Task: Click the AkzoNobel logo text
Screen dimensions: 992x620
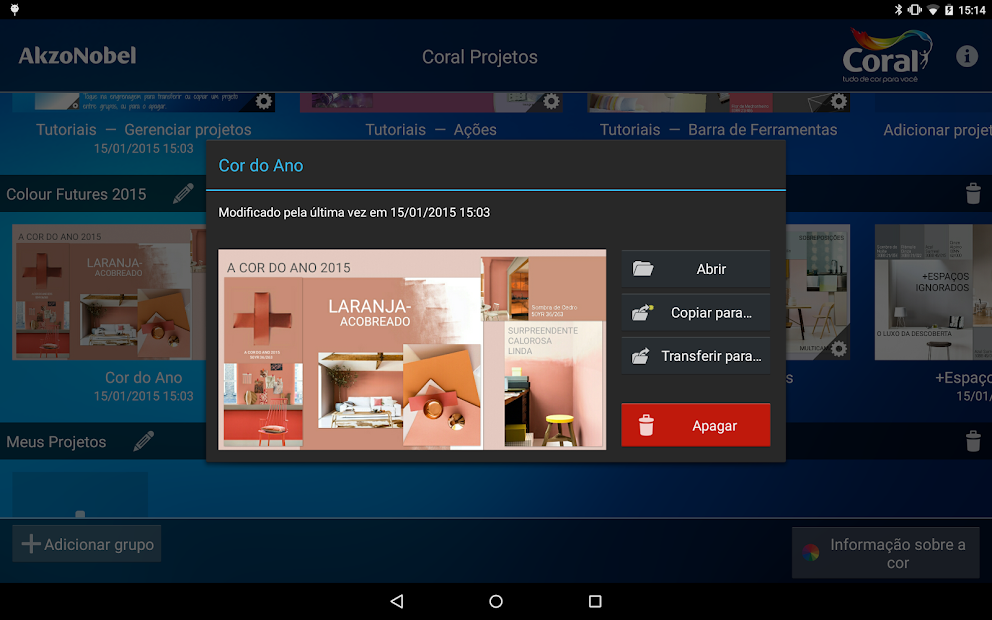Action: click(77, 56)
